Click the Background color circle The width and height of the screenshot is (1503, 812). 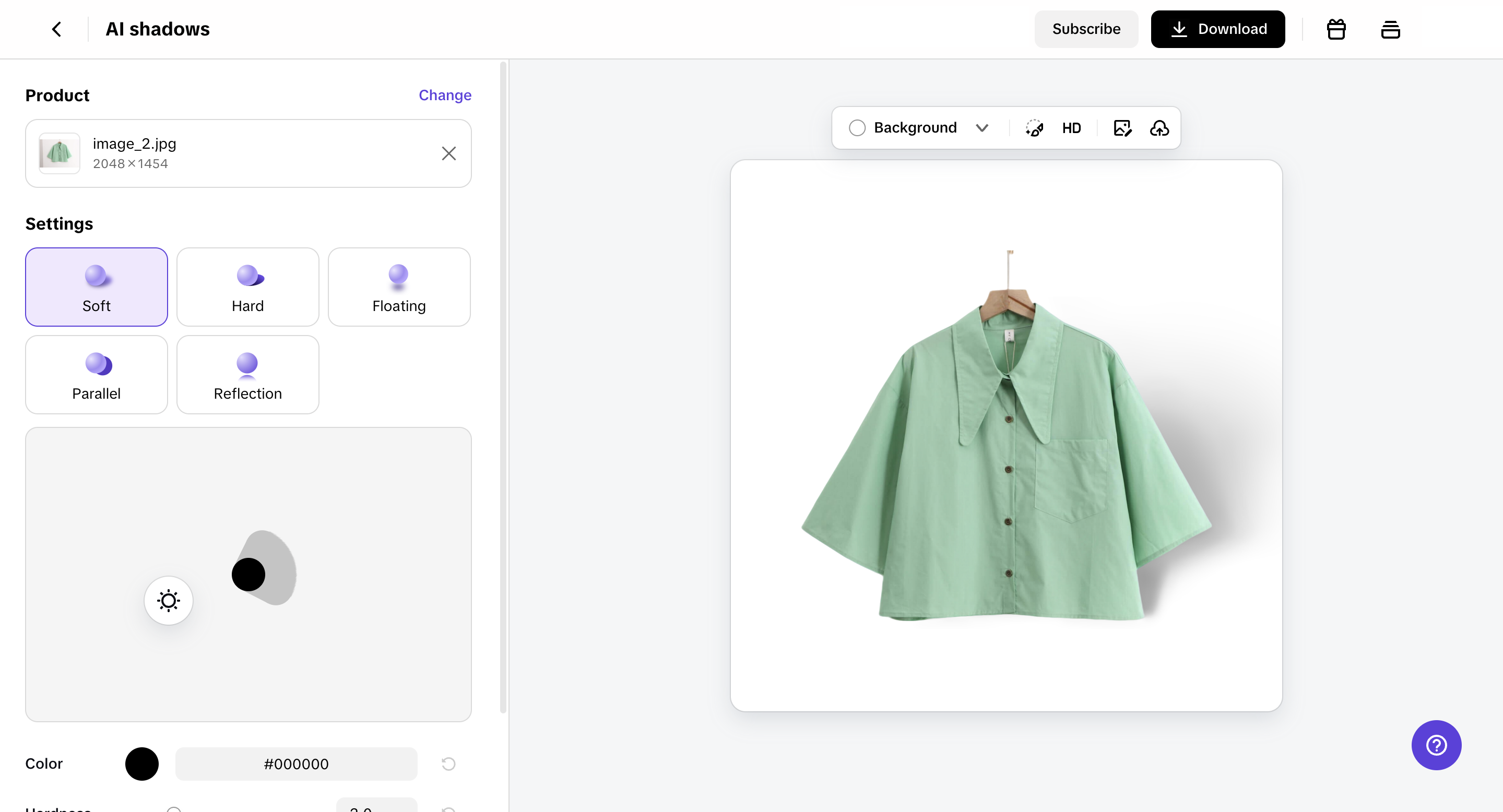tap(857, 128)
